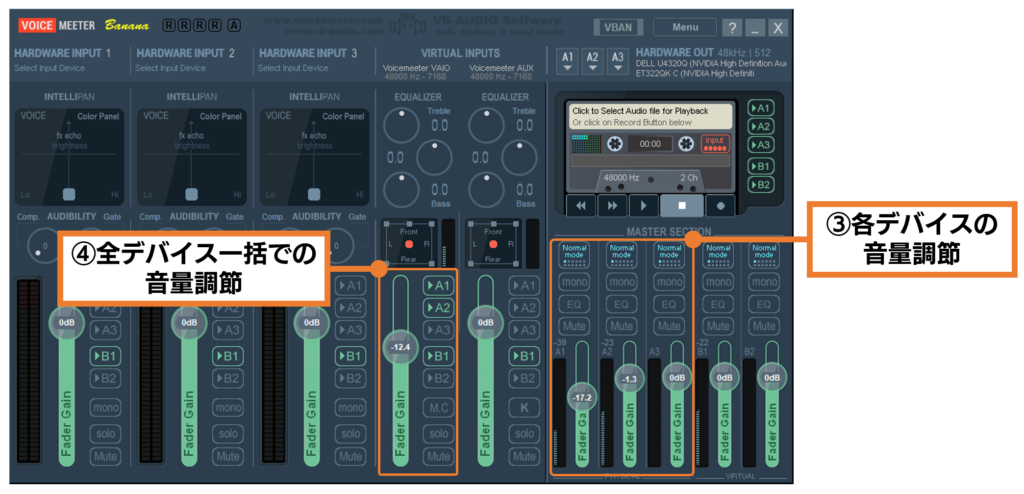This screenshot has width=1024, height=494.
Task: Toggle the cassette recorder A1 bus button
Action: tap(761, 108)
